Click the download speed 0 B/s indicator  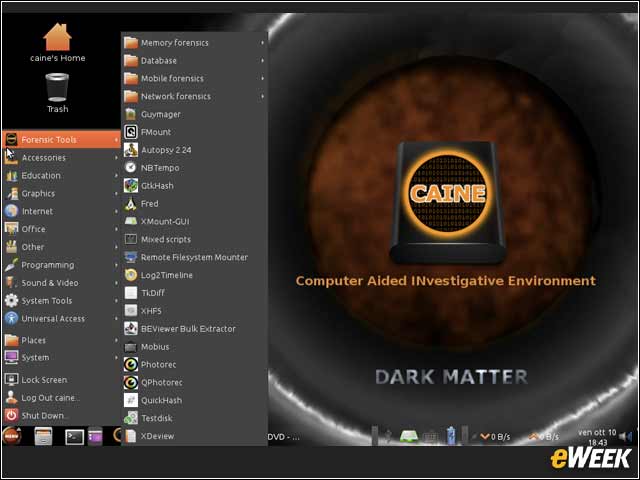[x=495, y=437]
